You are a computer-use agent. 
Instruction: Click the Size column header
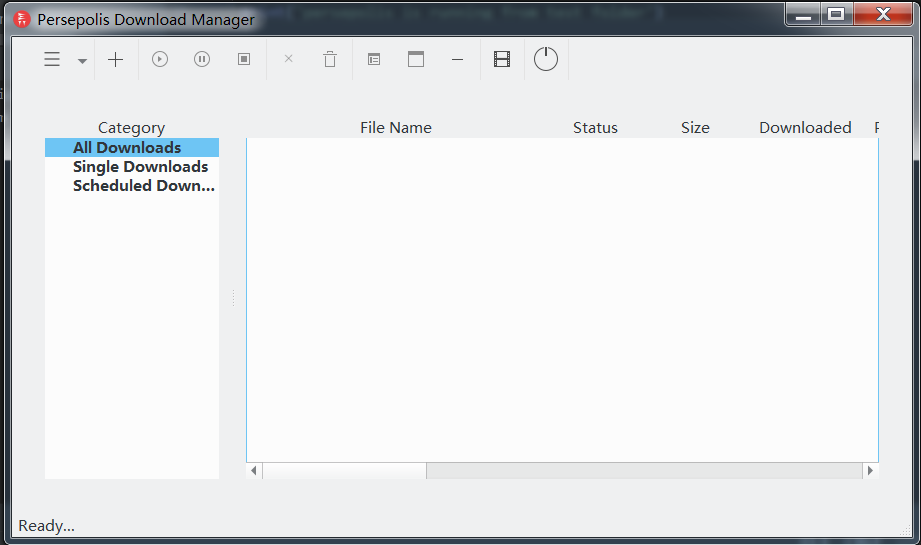tap(695, 128)
